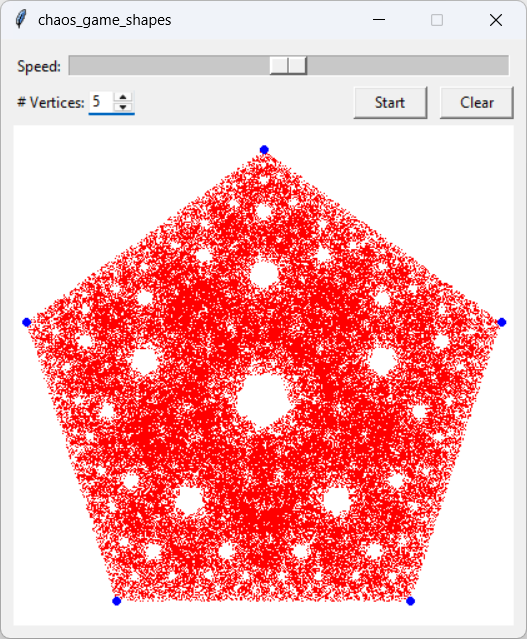Click the bottom-left blue vertex dot
527x639 pixels.
[117, 601]
